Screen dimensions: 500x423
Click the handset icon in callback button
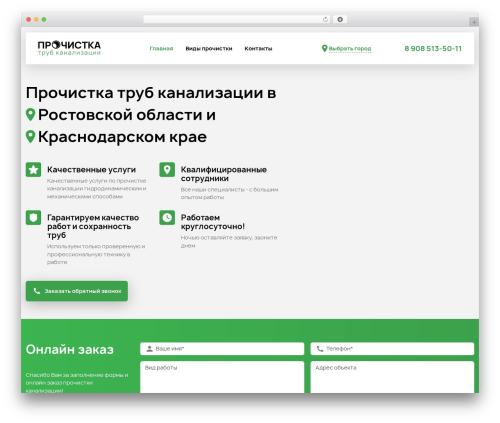(37, 291)
